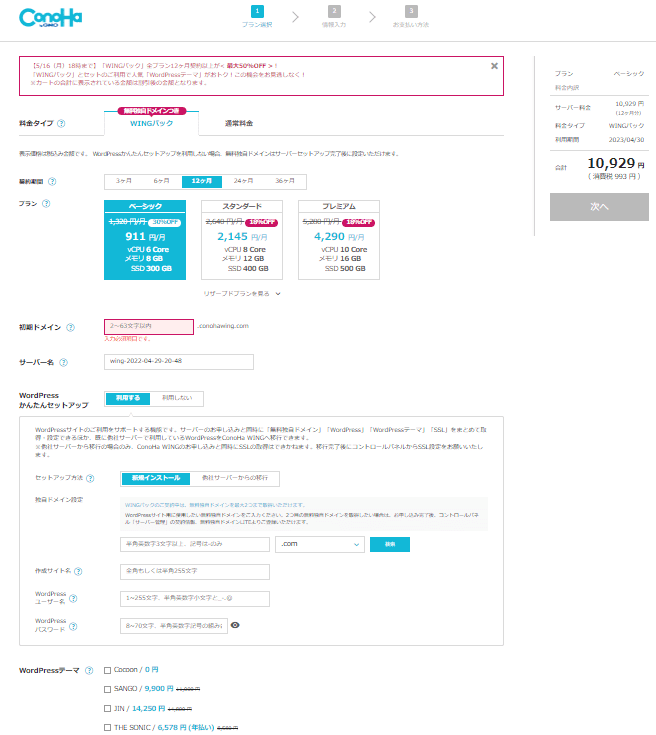
Task: Open help icon next to 初期ドメイン
Action: 70,327
